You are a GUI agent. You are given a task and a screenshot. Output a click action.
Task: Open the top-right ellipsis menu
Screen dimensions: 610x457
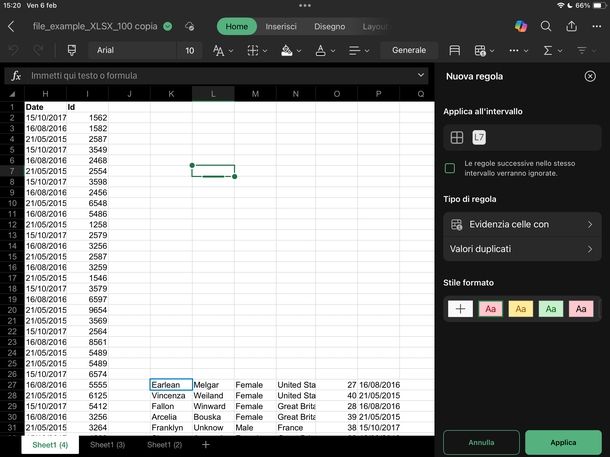click(597, 26)
